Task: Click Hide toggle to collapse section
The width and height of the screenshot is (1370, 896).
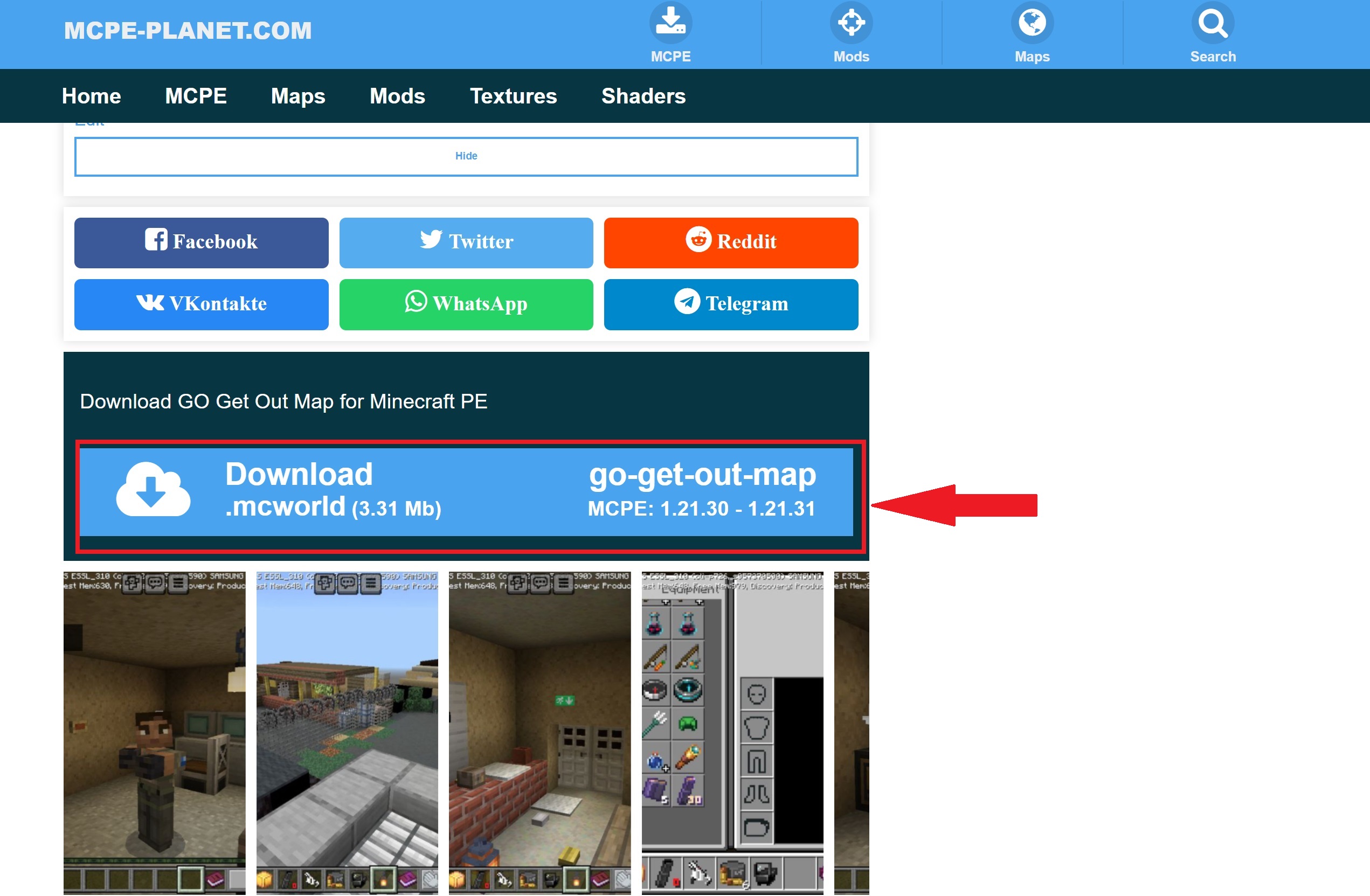Action: point(467,155)
